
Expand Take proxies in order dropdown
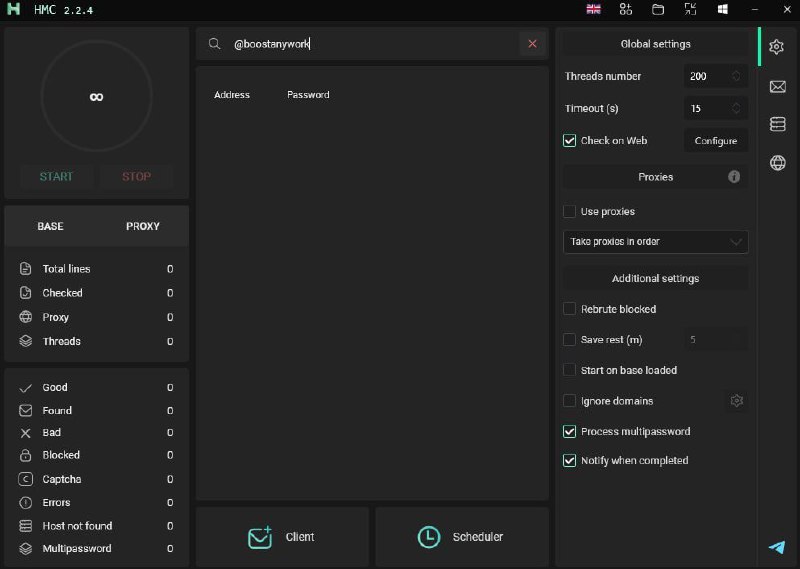coord(656,242)
